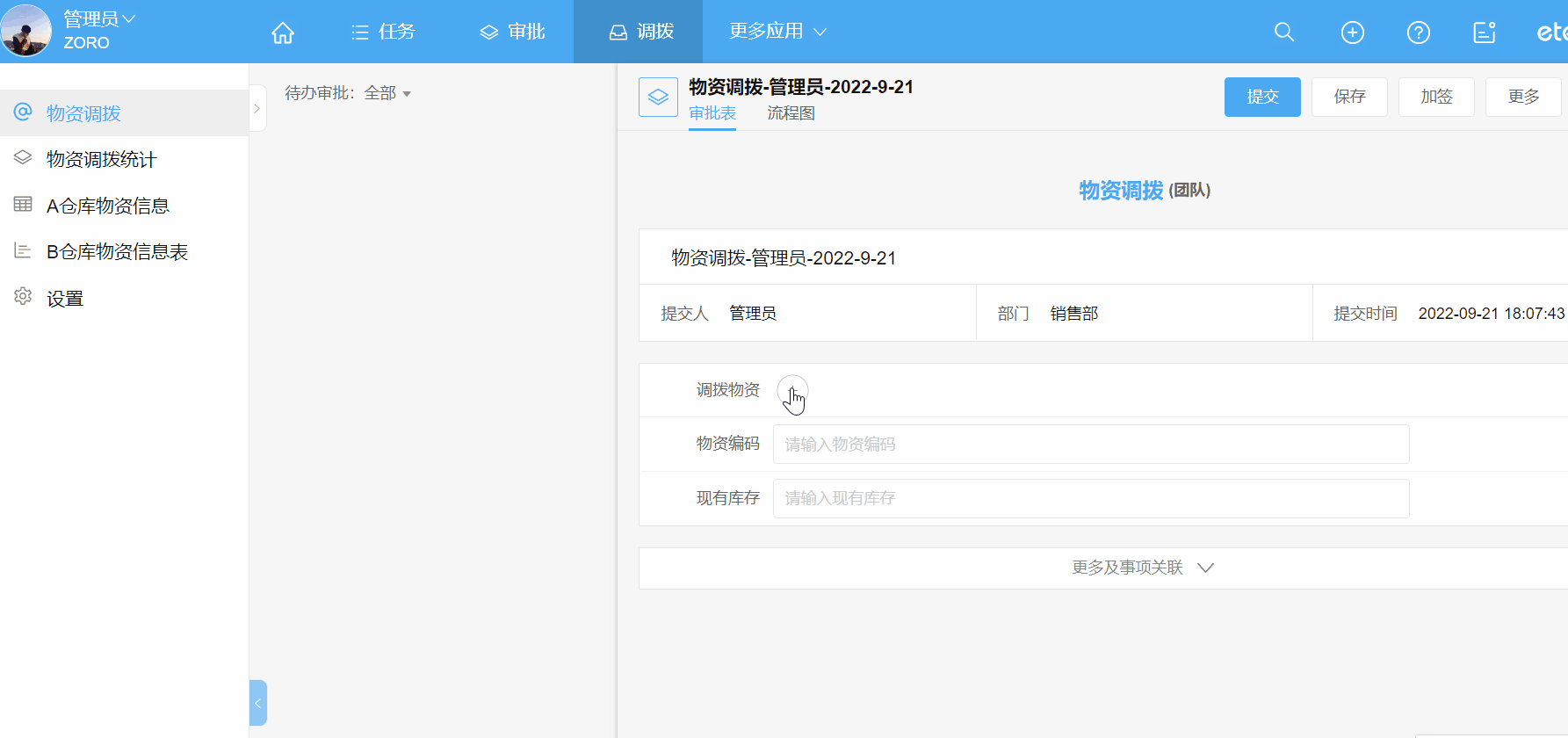Select the 调拨 menu tab

point(639,32)
